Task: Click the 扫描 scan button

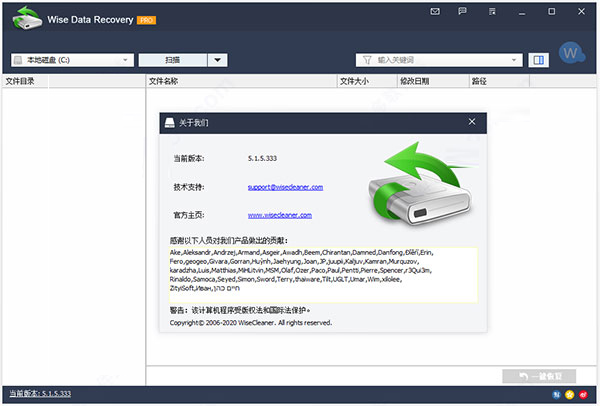Action: click(x=173, y=60)
